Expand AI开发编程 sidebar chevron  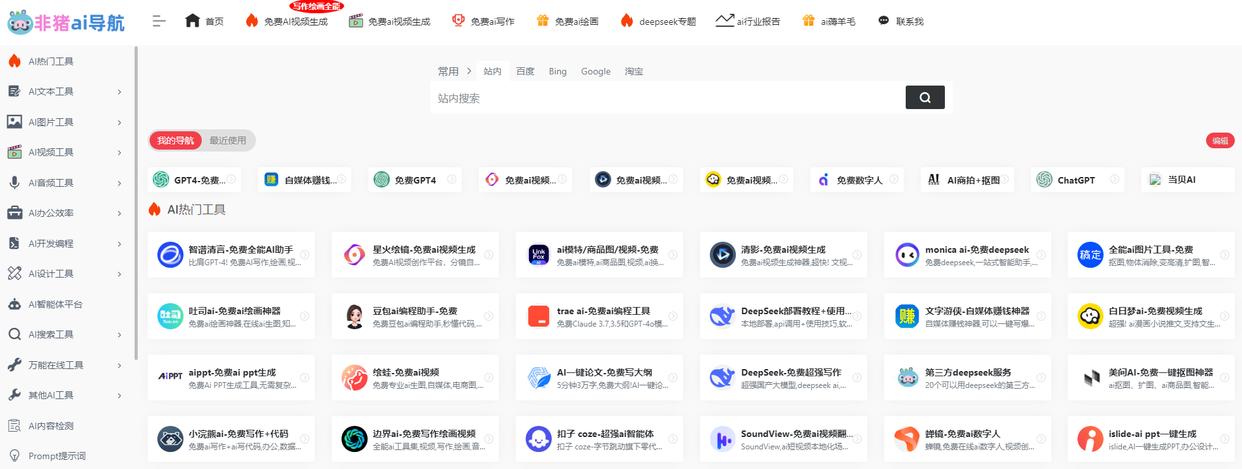click(x=120, y=243)
